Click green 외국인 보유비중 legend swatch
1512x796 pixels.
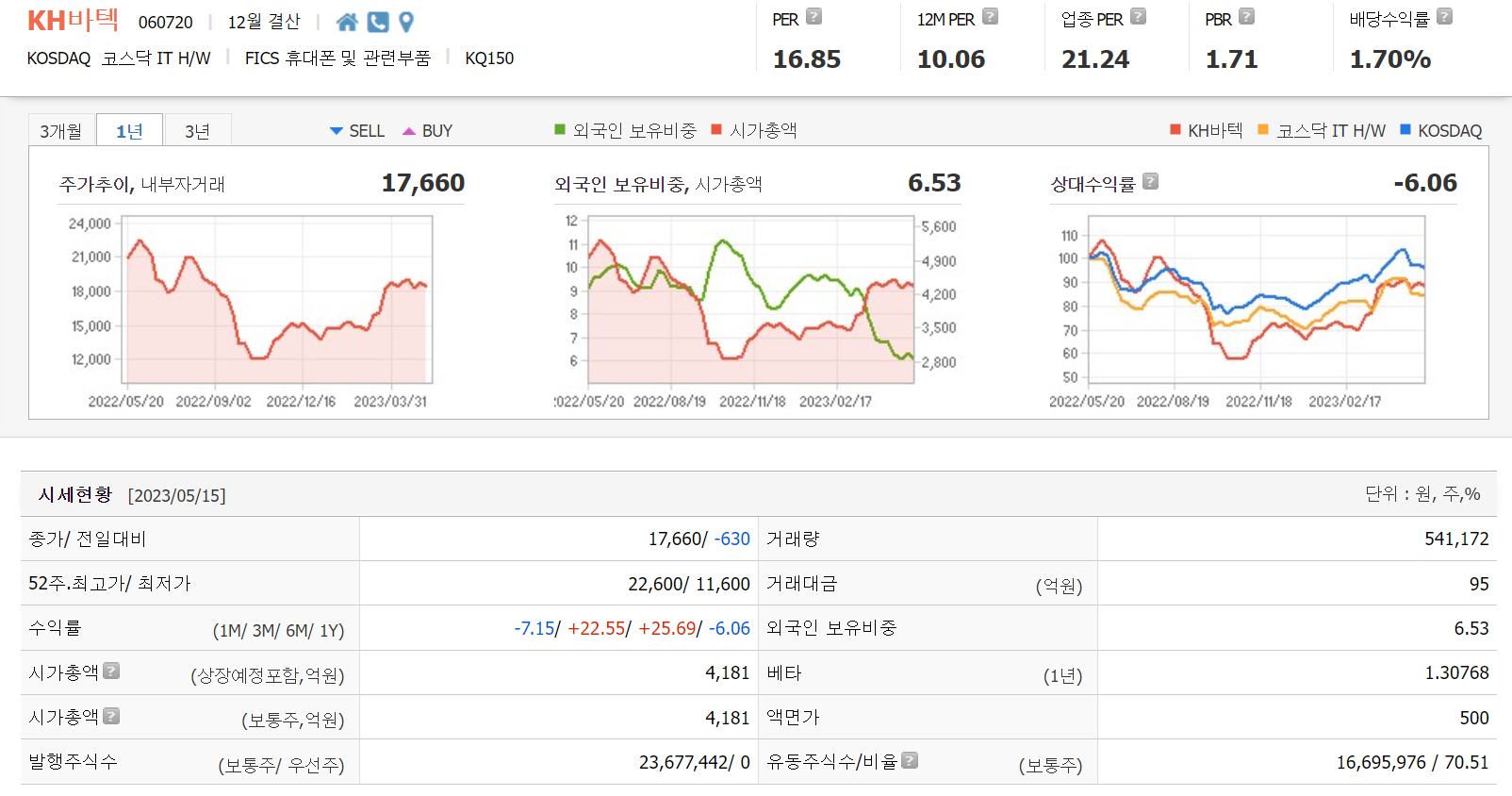coord(560,129)
